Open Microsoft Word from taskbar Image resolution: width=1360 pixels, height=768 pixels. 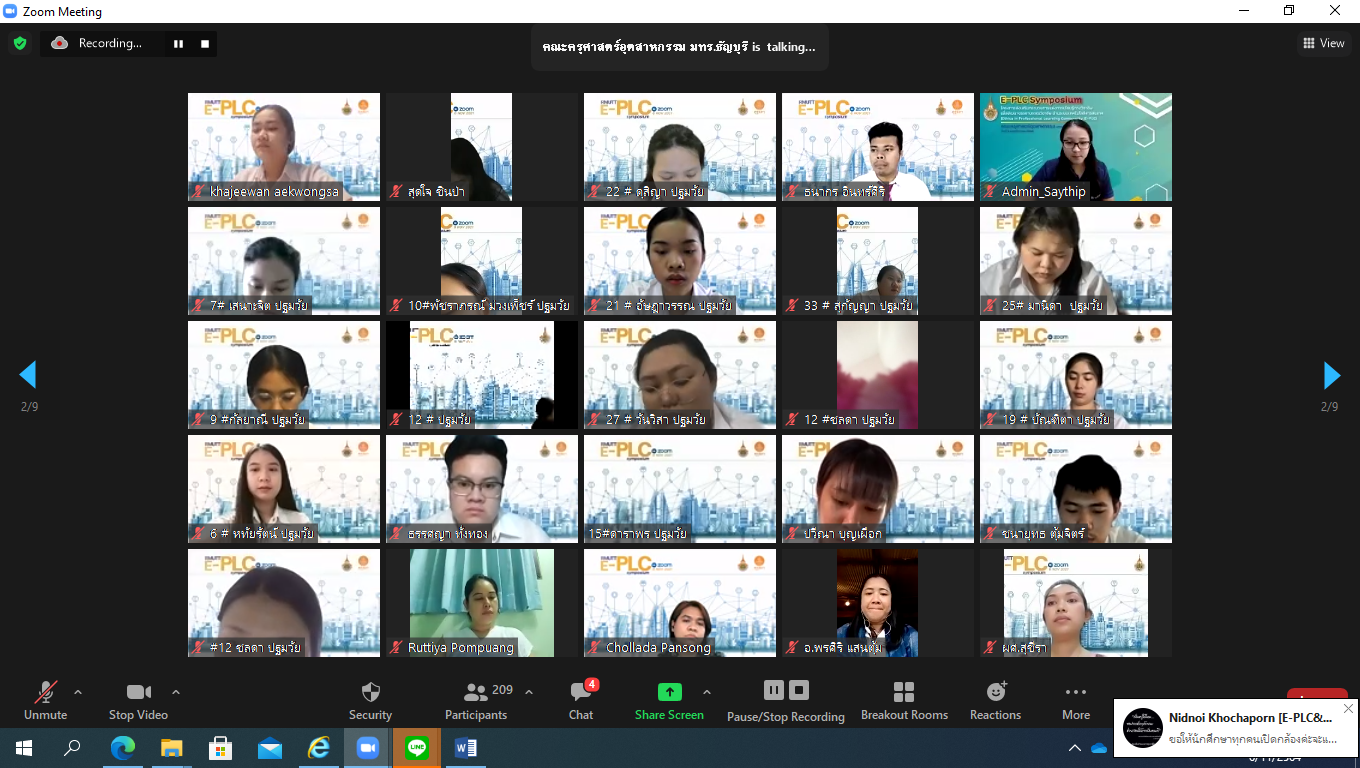click(x=466, y=748)
